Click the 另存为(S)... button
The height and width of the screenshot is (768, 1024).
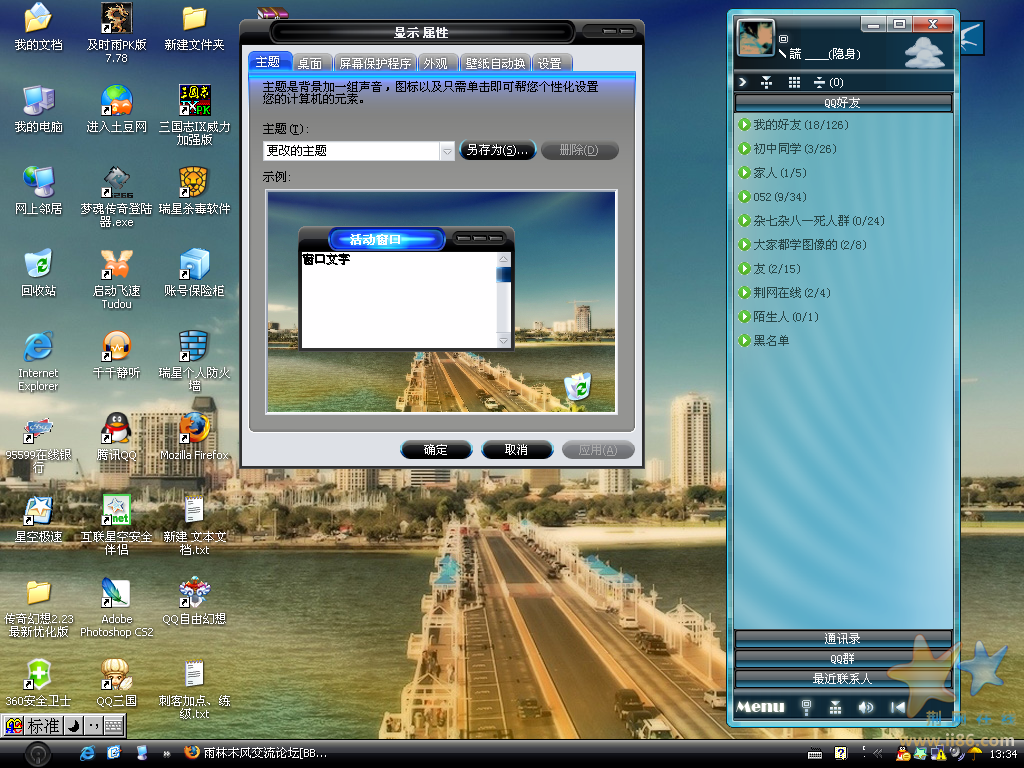pos(498,151)
